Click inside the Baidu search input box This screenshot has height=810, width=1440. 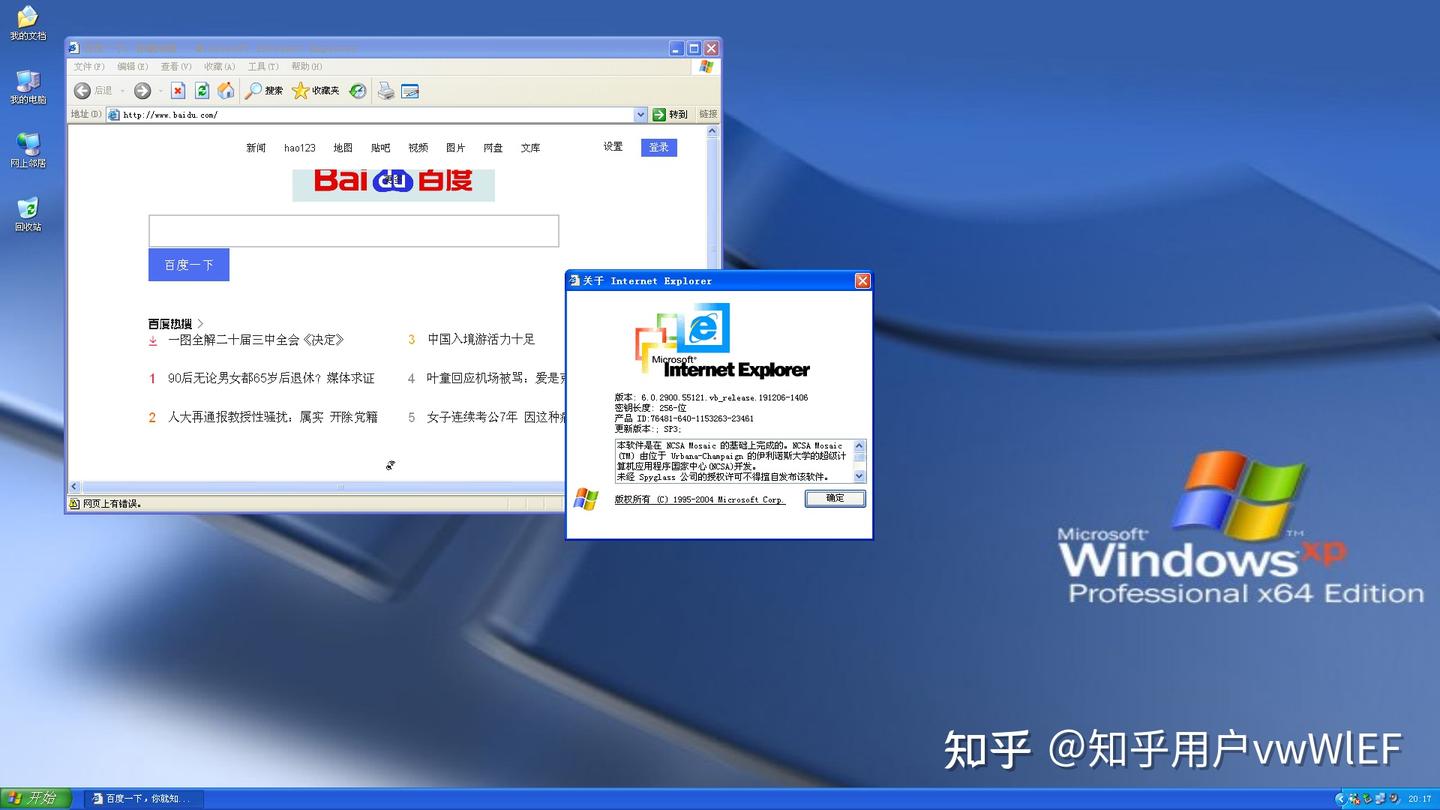click(x=353, y=230)
